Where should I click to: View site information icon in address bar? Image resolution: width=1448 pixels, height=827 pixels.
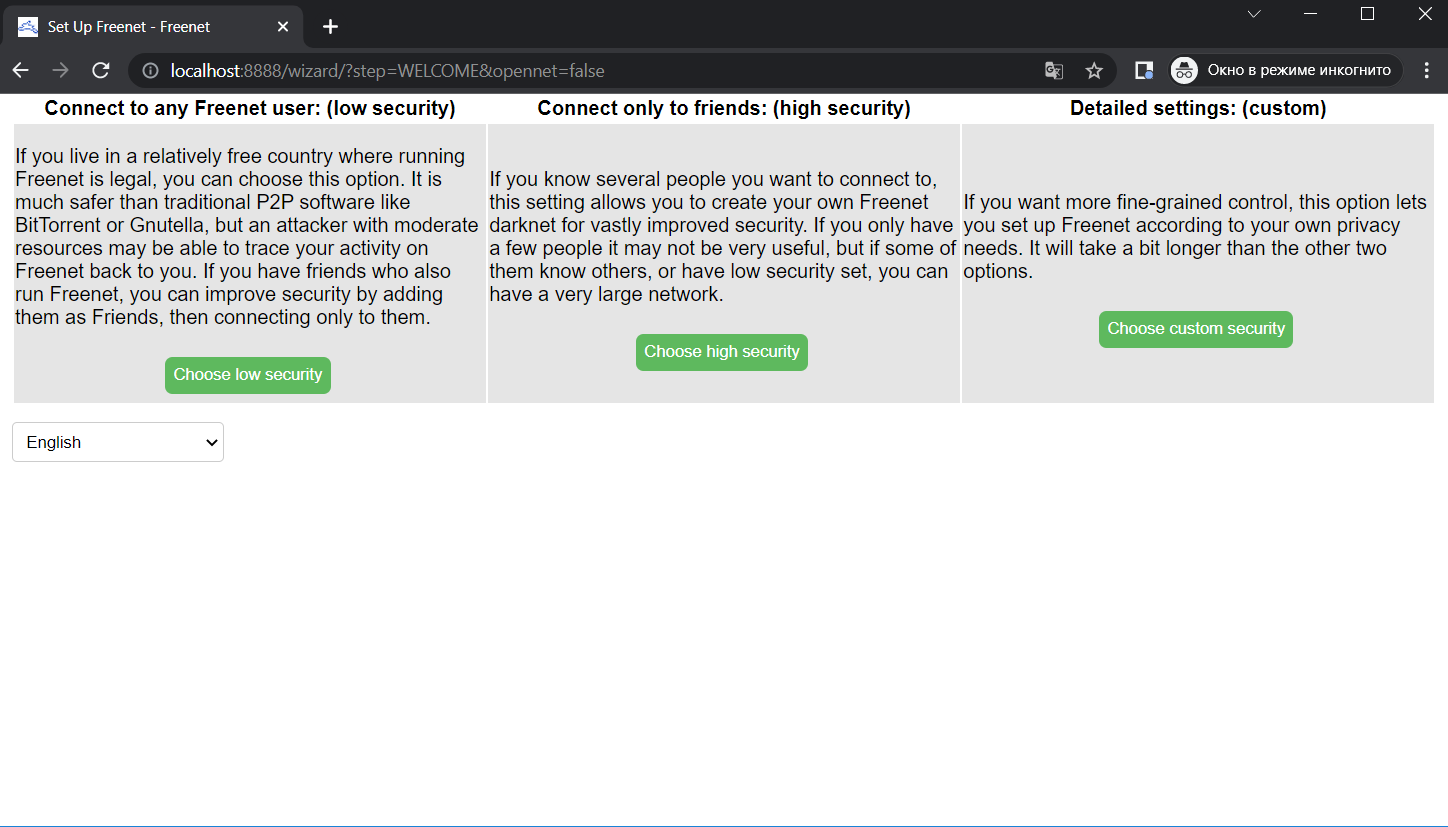[x=150, y=71]
